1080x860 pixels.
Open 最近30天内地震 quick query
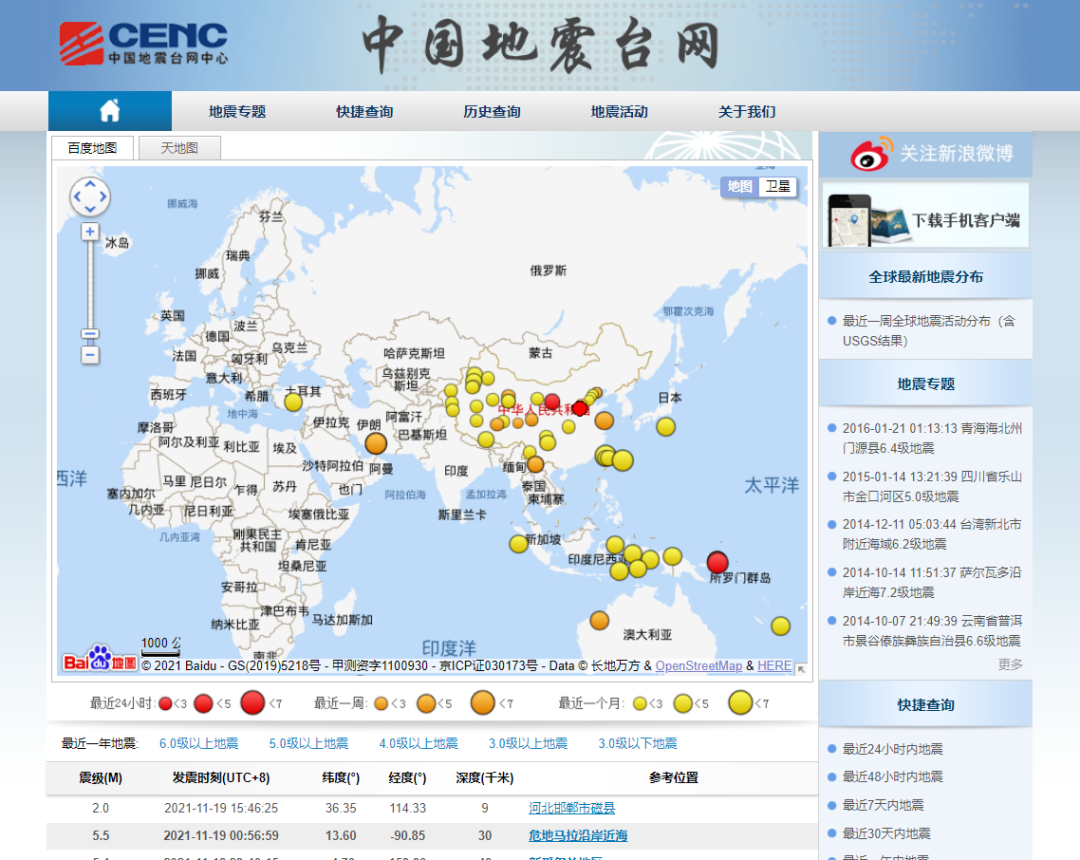click(886, 833)
